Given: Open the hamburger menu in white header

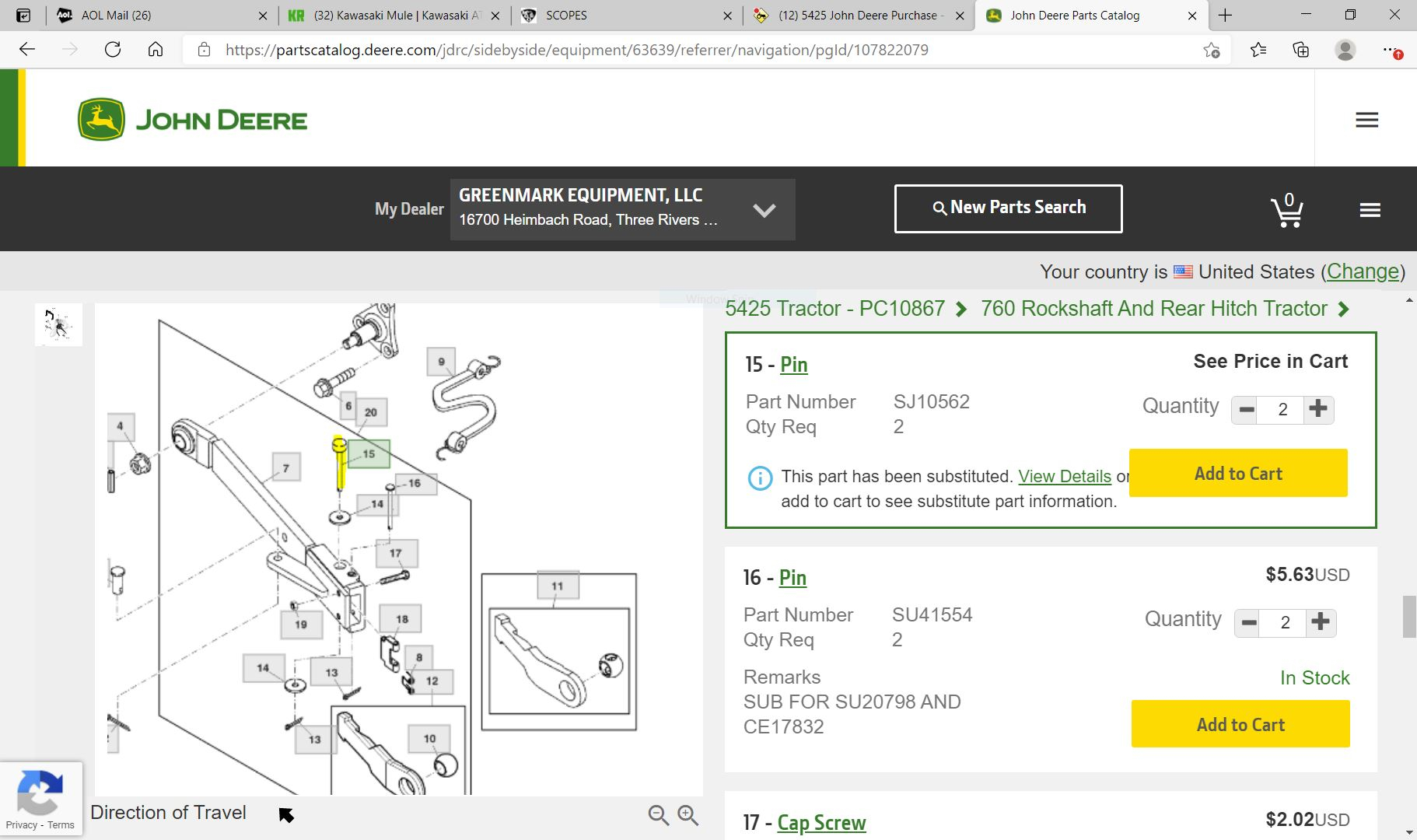Looking at the screenshot, I should click(x=1366, y=120).
